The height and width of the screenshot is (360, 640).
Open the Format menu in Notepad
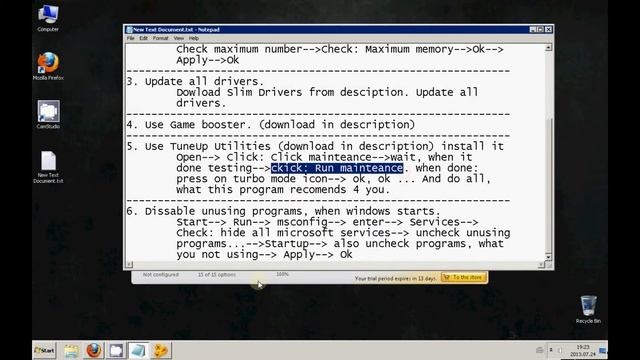click(x=160, y=38)
